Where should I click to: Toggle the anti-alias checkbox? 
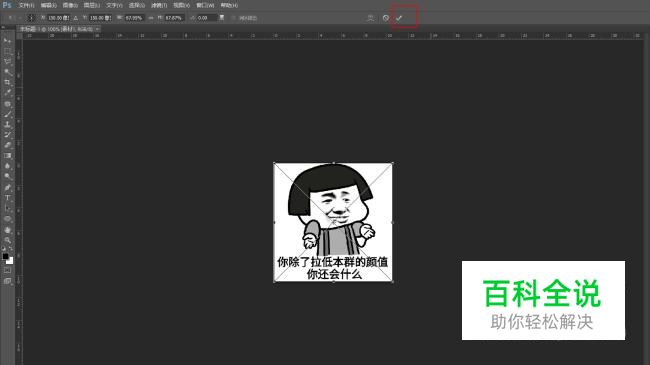(x=234, y=18)
